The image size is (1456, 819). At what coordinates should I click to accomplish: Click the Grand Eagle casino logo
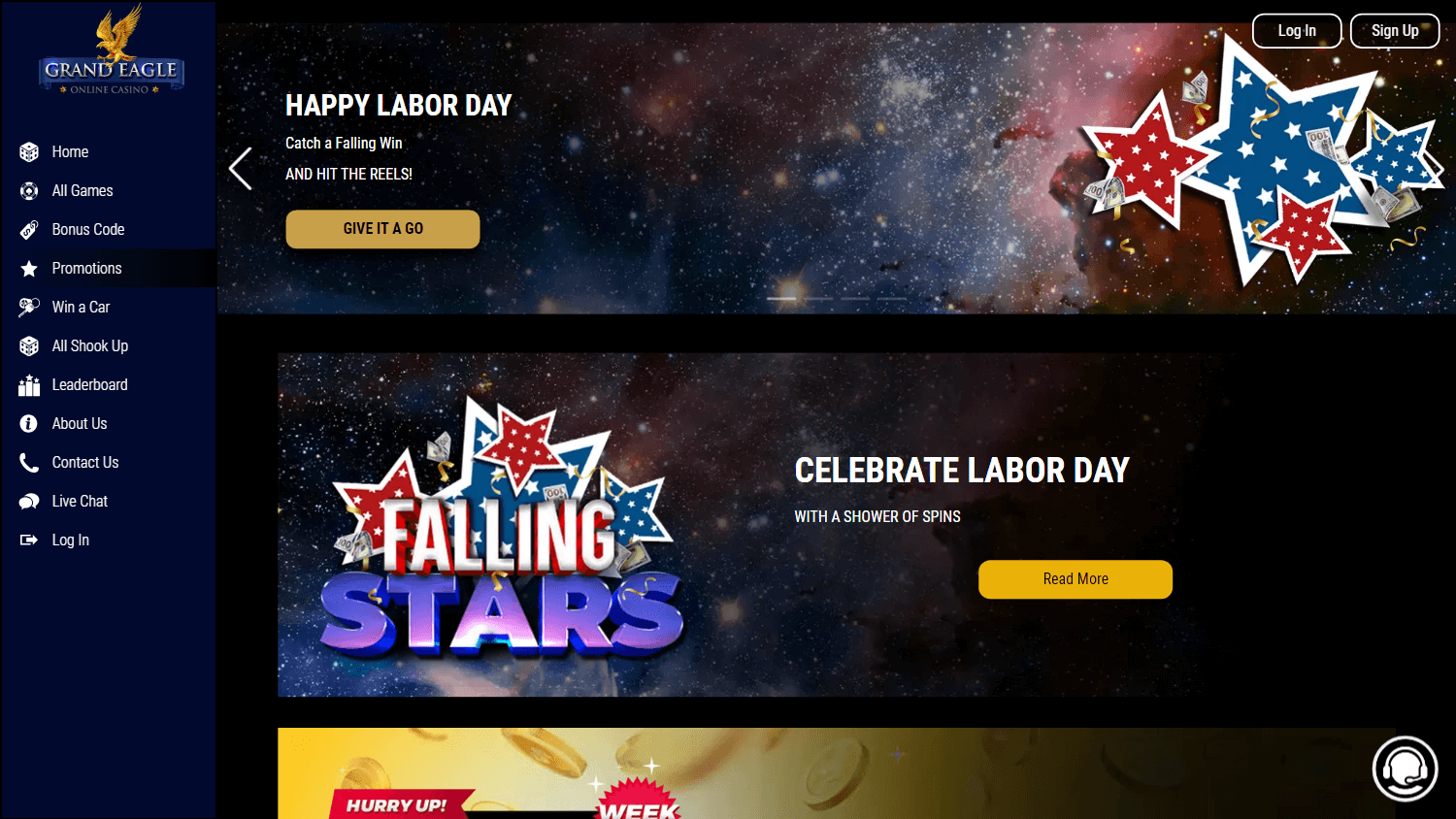point(112,50)
